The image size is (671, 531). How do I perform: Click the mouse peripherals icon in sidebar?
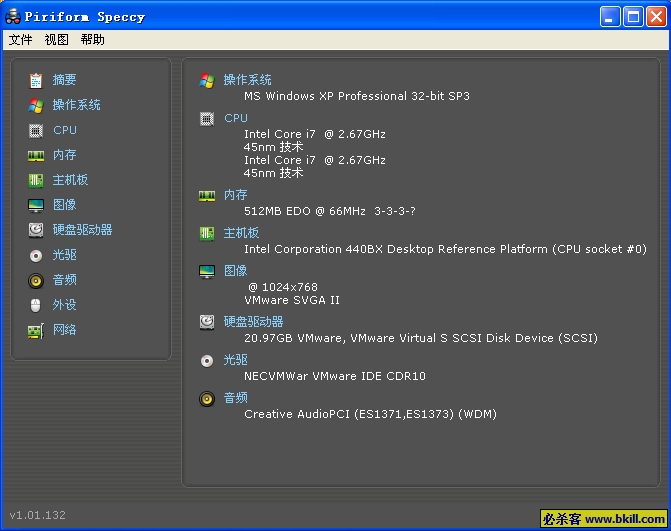(36, 305)
